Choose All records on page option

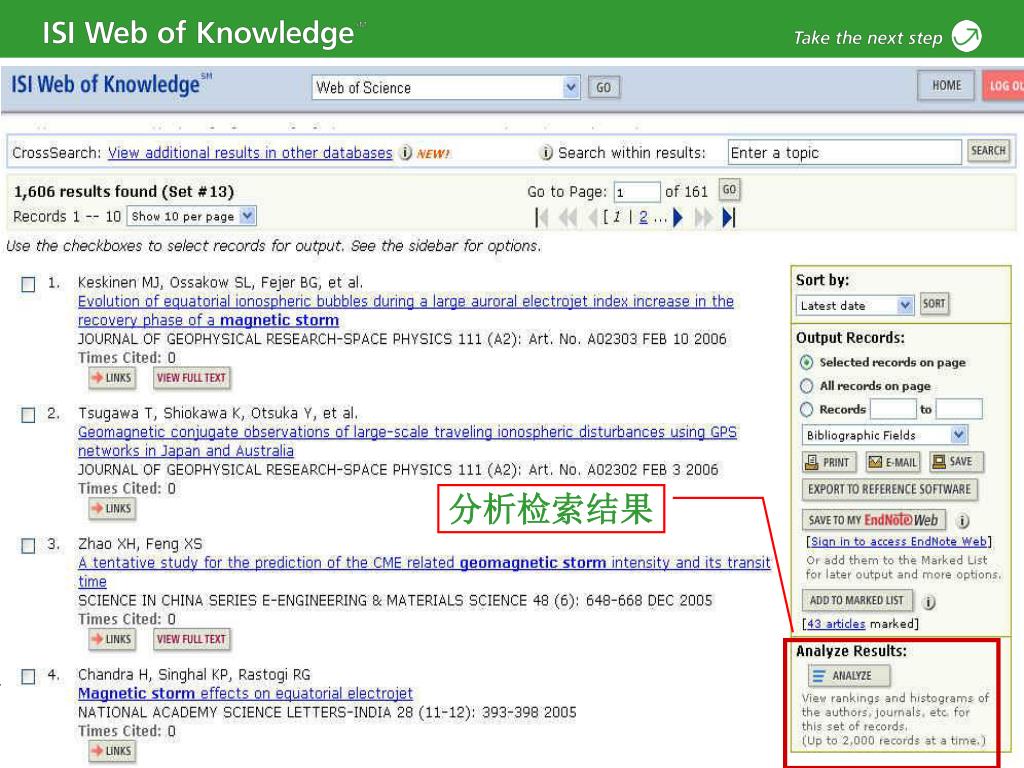click(807, 386)
